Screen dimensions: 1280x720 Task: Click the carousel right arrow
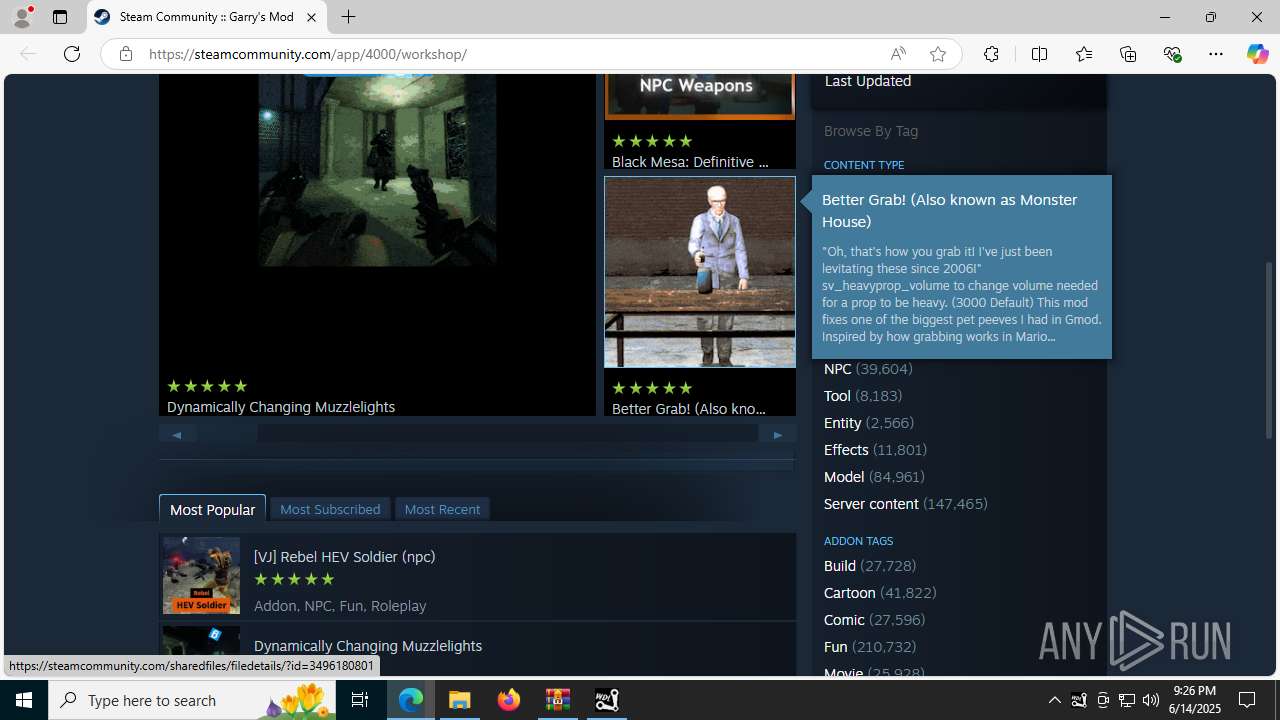point(777,434)
